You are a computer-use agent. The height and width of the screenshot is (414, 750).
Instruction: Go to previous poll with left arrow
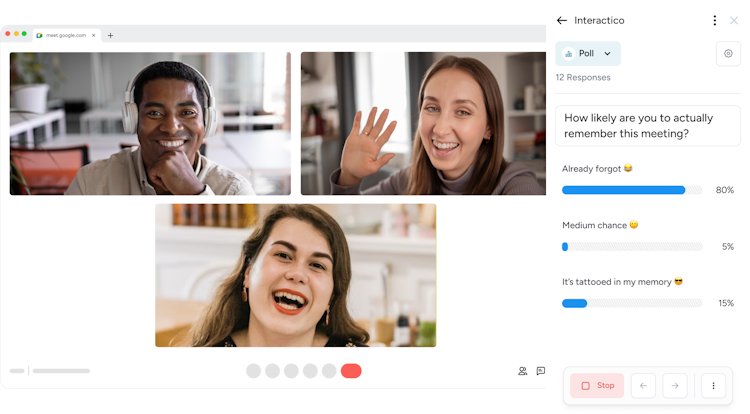pyautogui.click(x=643, y=385)
